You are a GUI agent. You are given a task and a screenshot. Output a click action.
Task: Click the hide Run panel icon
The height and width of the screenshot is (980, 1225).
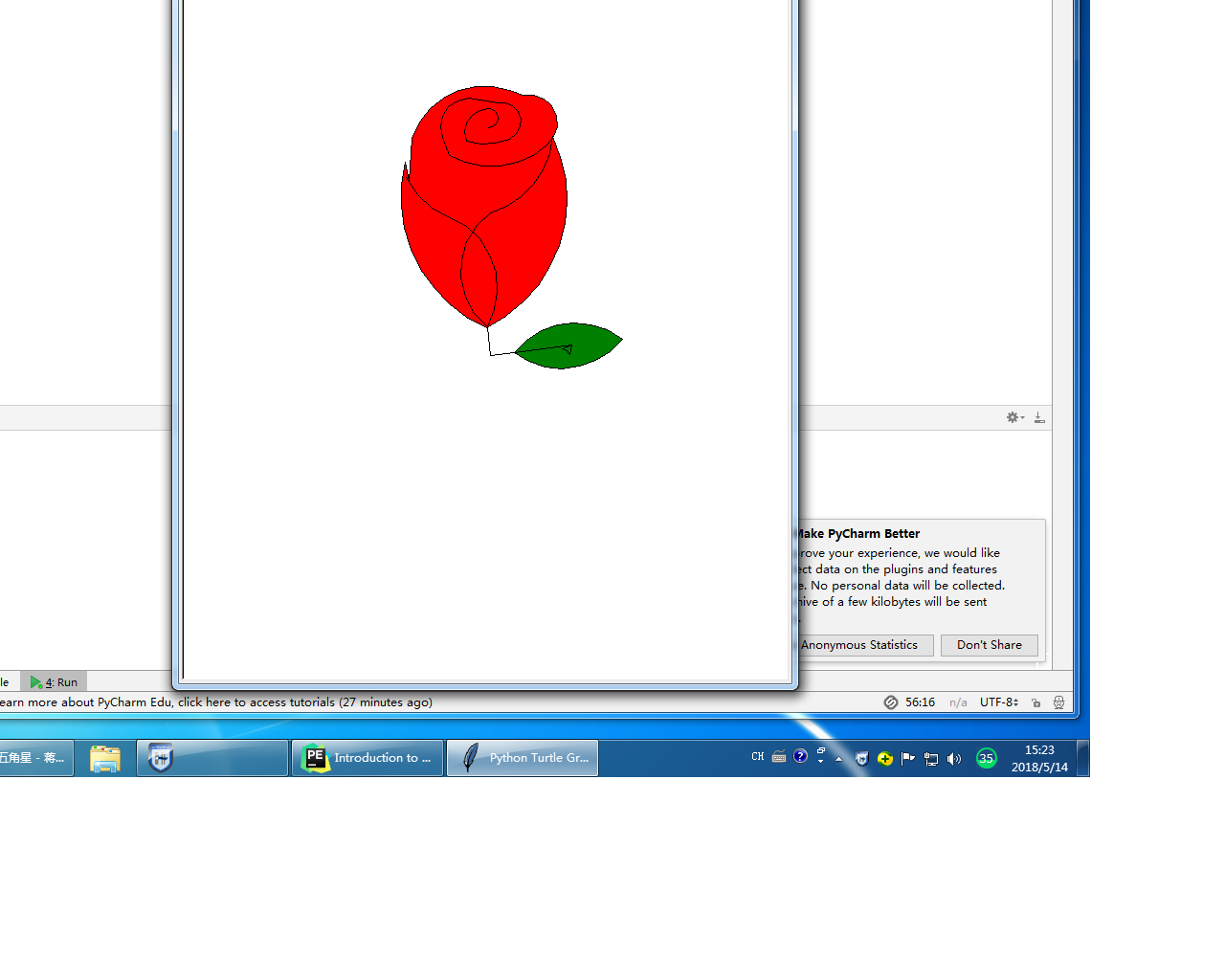click(x=1039, y=417)
